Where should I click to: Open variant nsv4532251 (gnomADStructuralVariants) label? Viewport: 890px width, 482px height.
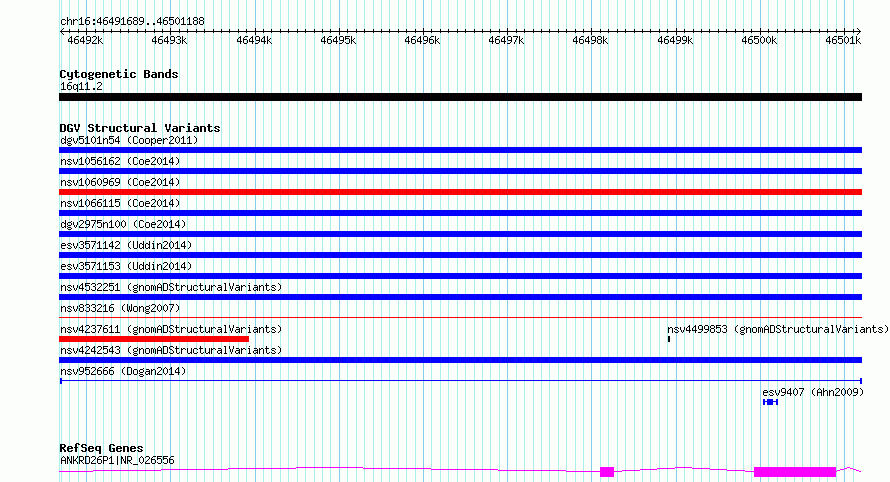point(171,287)
